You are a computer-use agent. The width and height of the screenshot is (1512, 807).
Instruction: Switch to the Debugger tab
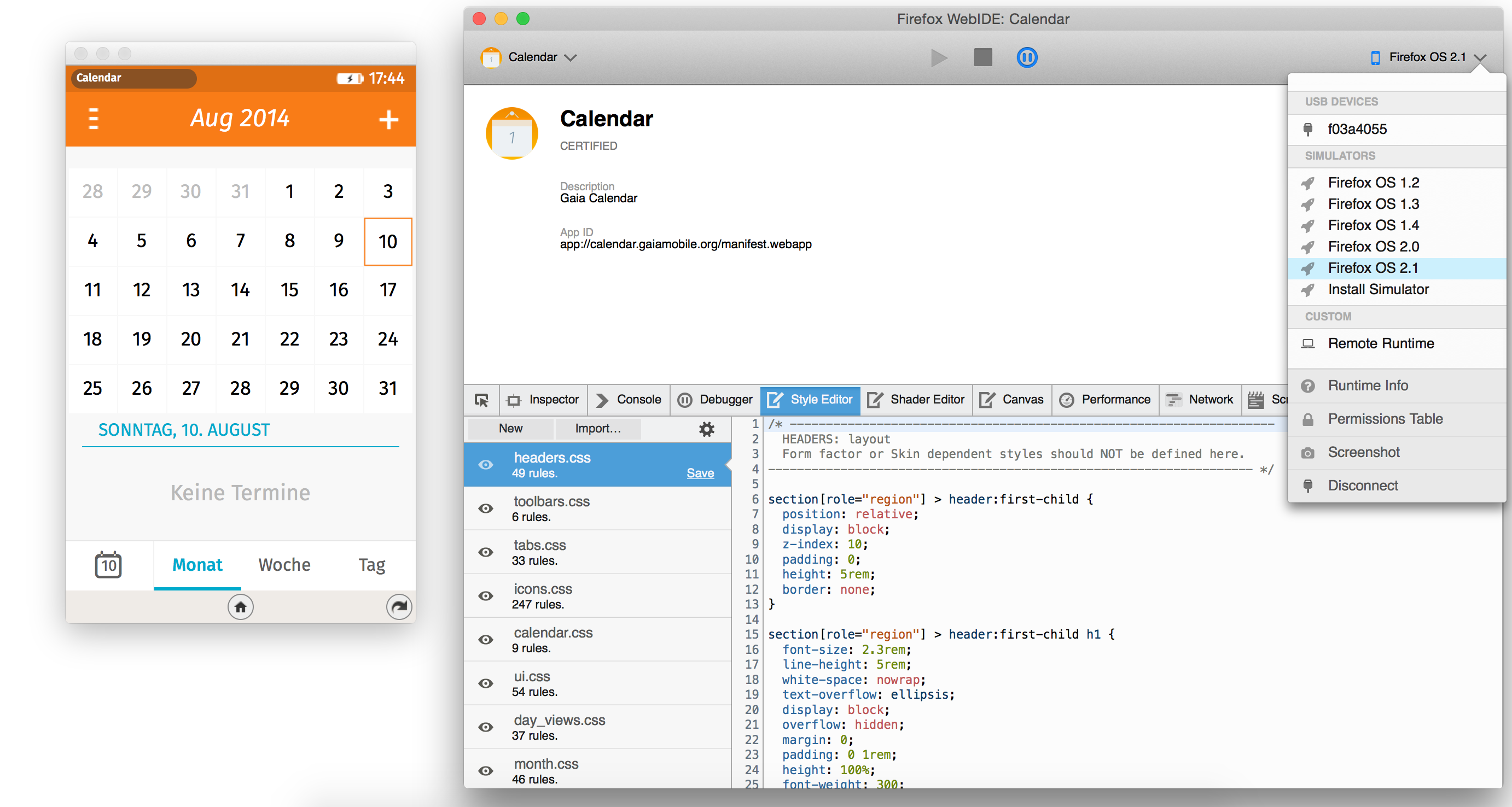pos(715,399)
